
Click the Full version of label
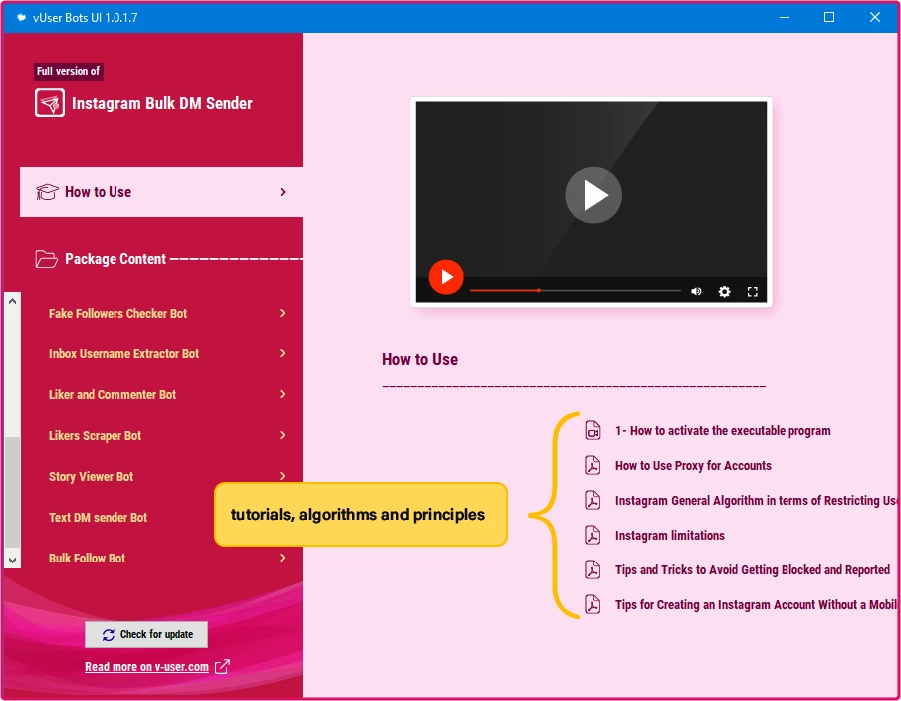coord(68,71)
